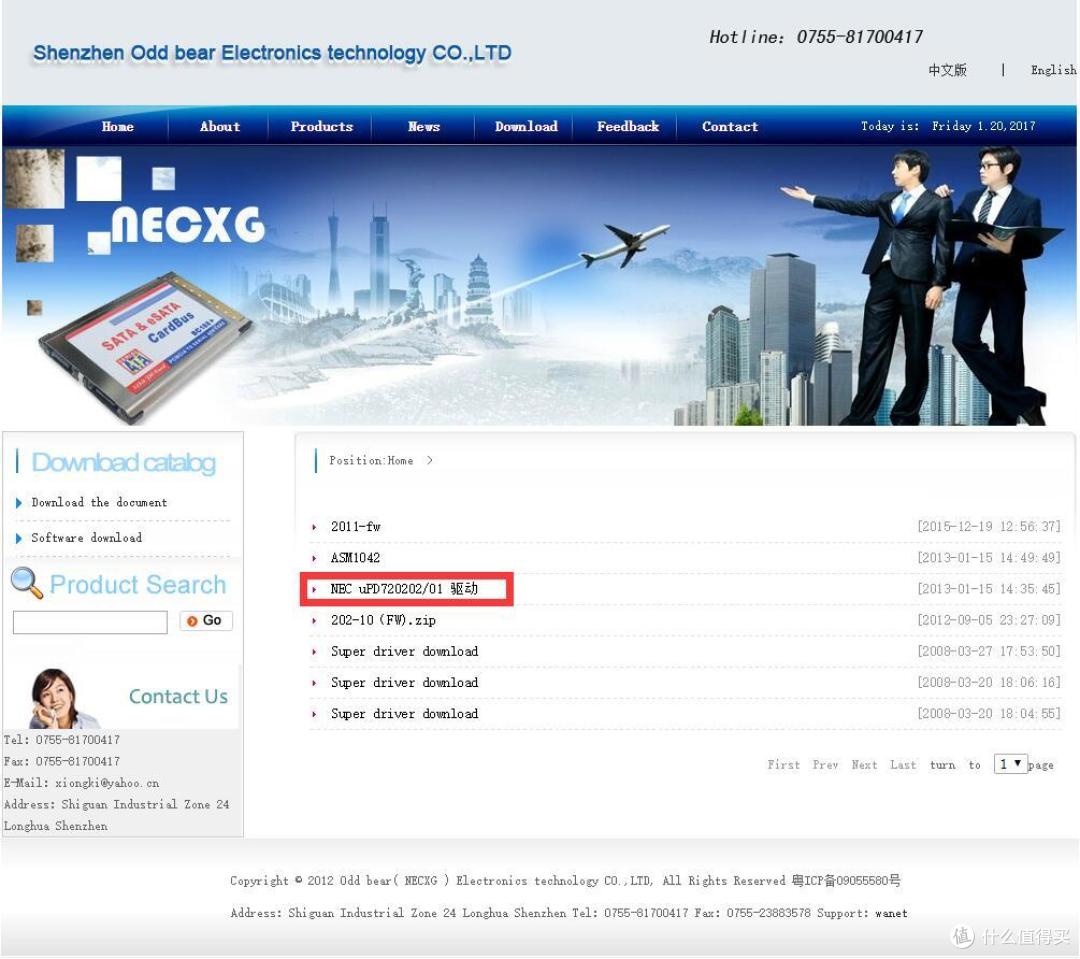
Task: Open the page number dropdown
Action: pos(1010,764)
